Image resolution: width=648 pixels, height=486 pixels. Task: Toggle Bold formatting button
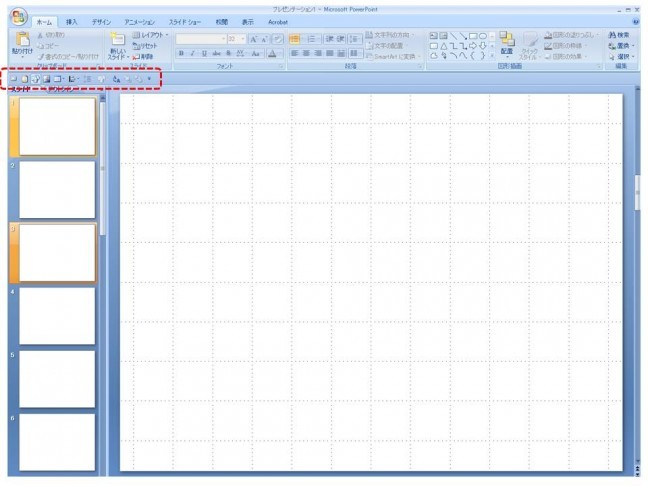pyautogui.click(x=181, y=53)
